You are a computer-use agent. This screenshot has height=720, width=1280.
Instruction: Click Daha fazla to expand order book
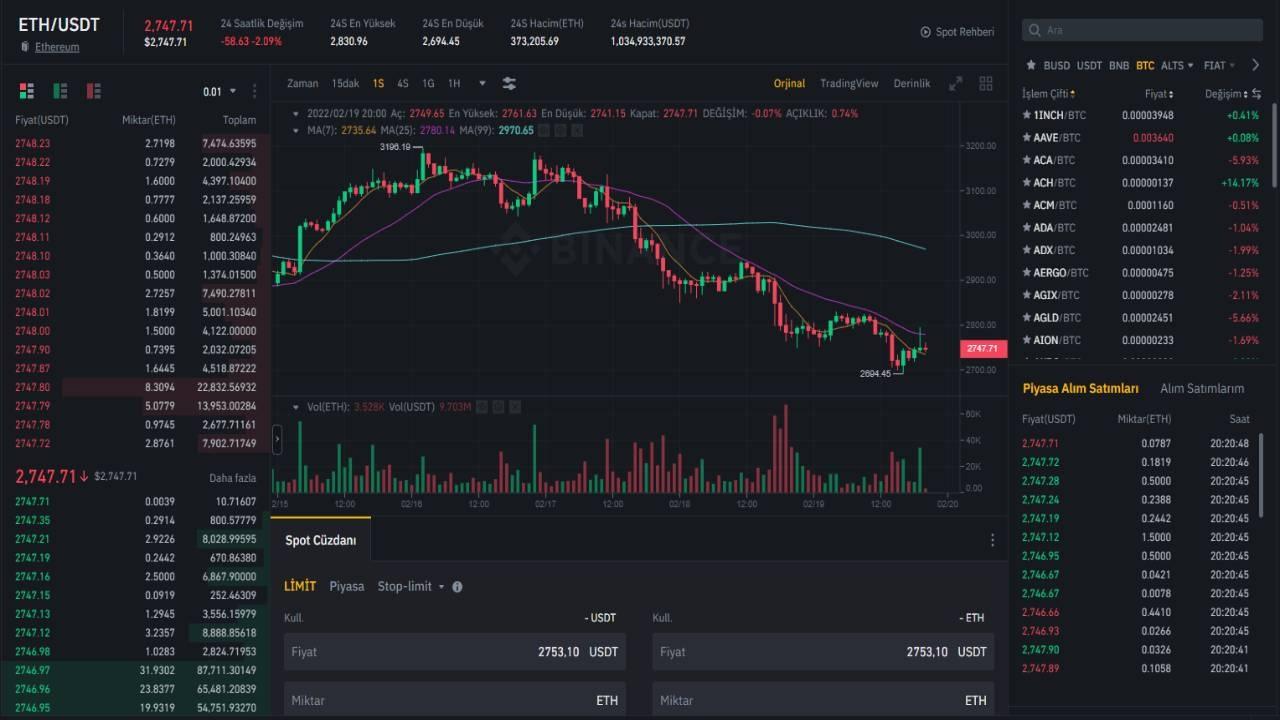click(232, 478)
